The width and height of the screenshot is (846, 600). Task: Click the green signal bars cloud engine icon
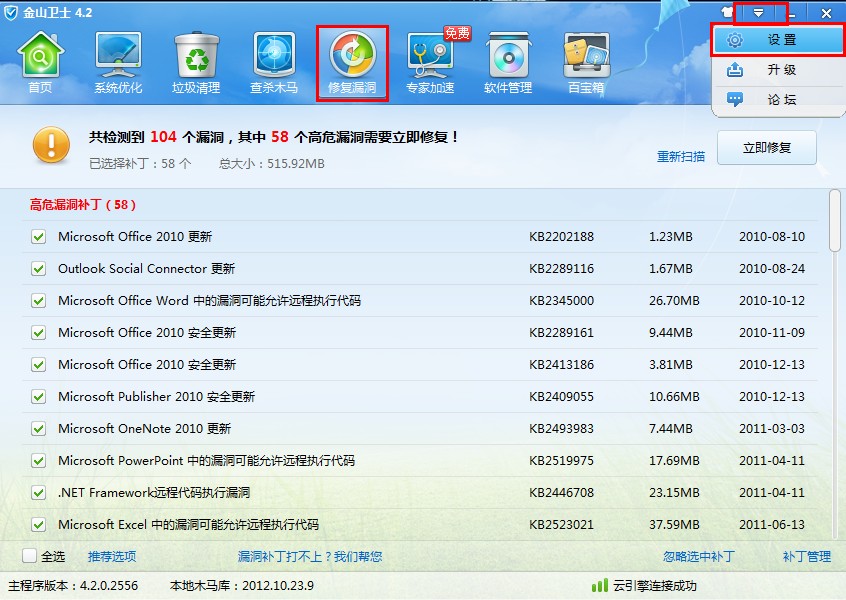click(599, 585)
